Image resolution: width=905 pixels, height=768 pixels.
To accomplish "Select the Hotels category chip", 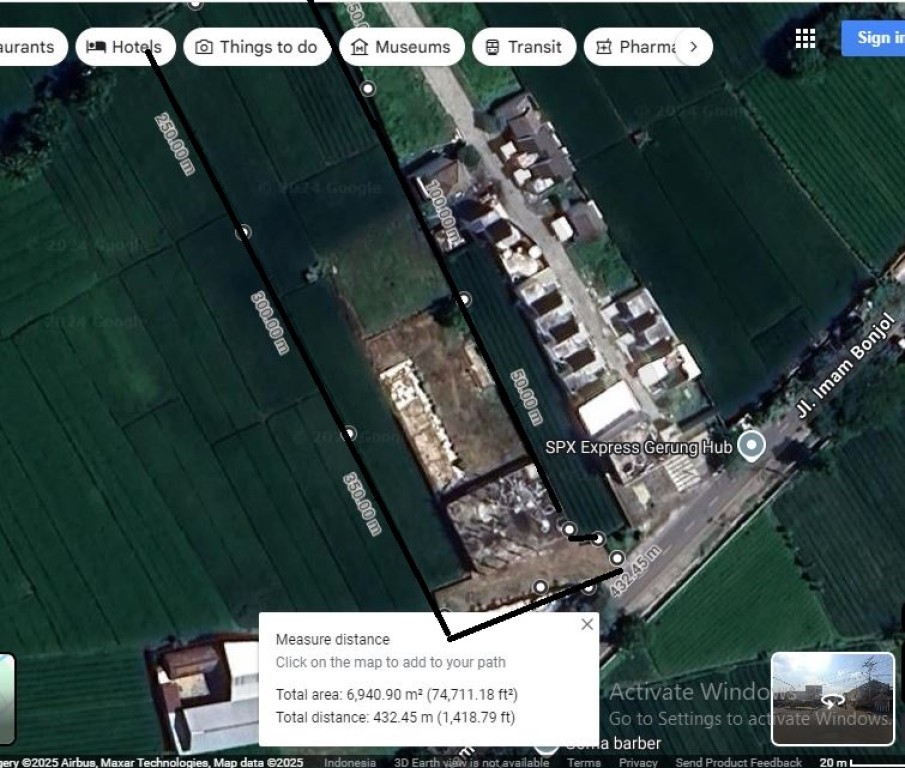I will pos(125,47).
